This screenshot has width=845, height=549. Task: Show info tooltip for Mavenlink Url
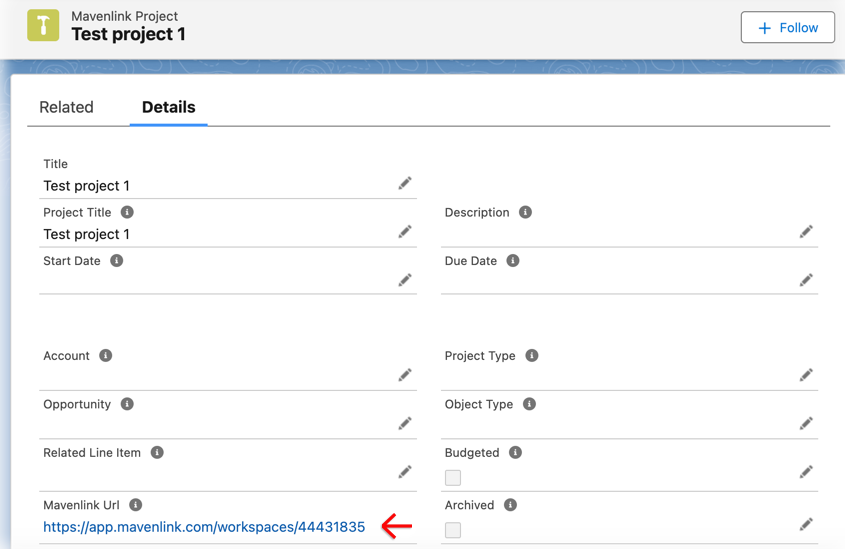click(136, 505)
